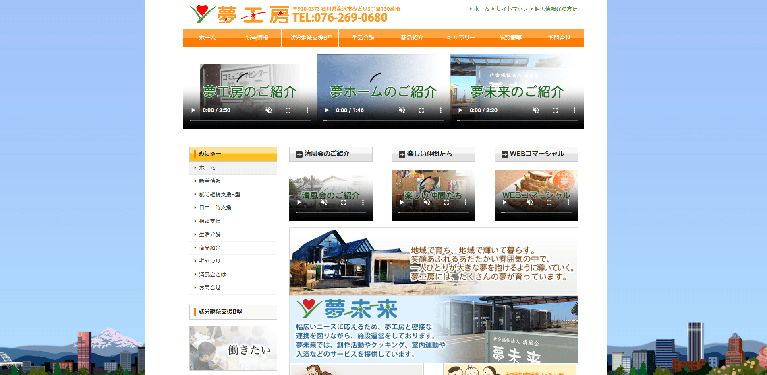Click the WEBコマーシャル section heading
The image size is (767, 375).
(x=536, y=154)
